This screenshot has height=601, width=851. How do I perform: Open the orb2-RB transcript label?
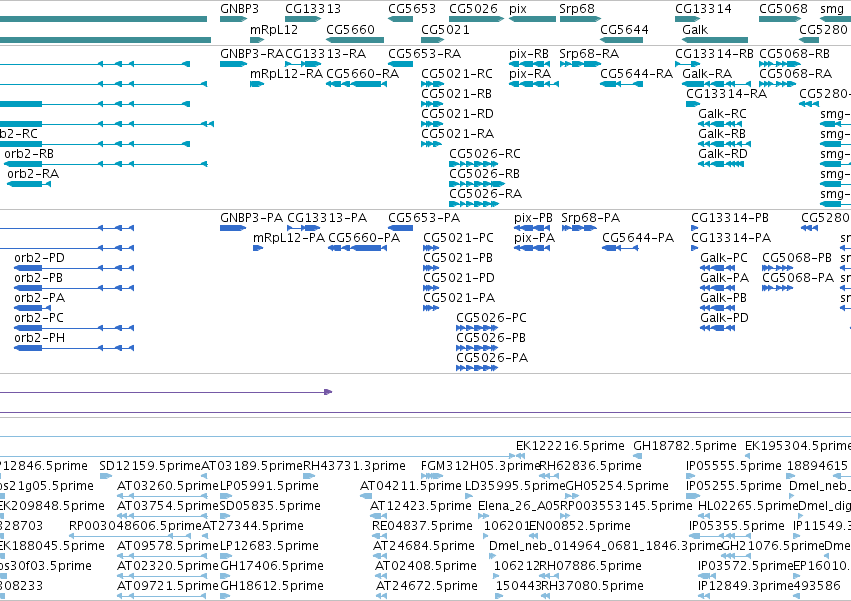[29, 154]
